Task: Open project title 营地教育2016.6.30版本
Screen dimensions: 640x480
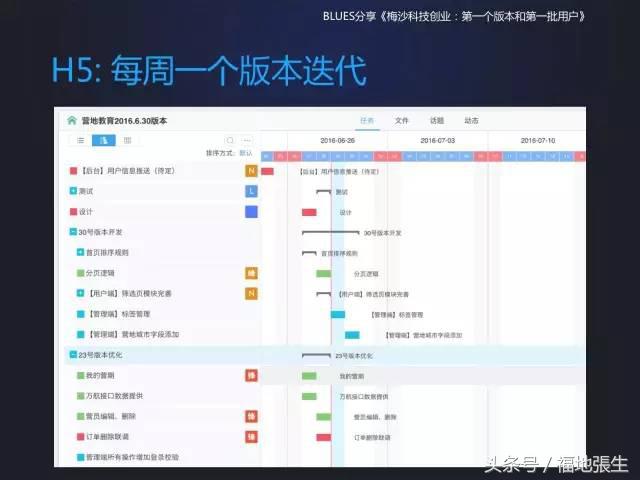Action: pyautogui.click(x=124, y=121)
